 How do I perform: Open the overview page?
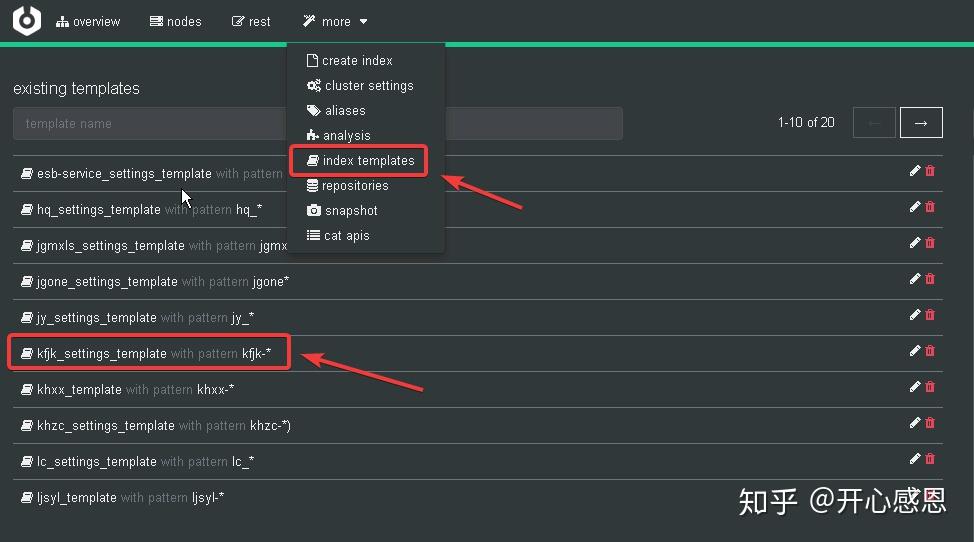[88, 21]
